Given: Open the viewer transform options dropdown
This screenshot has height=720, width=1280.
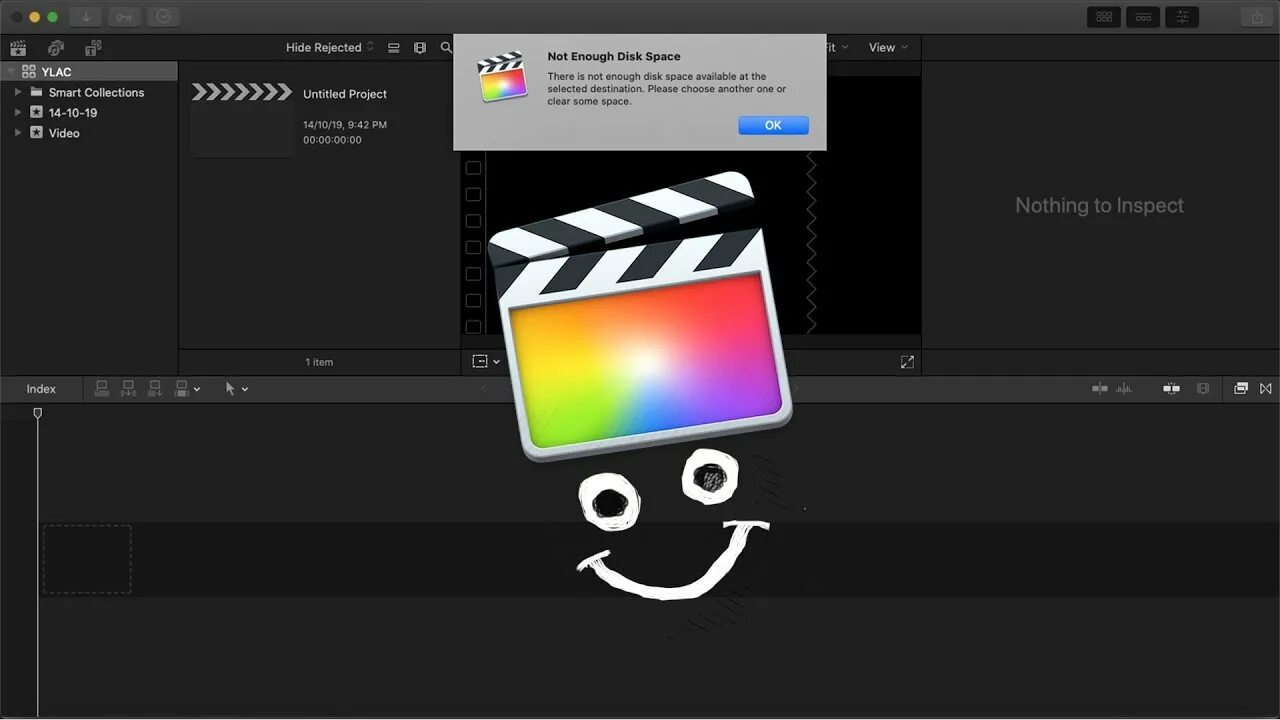Looking at the screenshot, I should (x=486, y=362).
